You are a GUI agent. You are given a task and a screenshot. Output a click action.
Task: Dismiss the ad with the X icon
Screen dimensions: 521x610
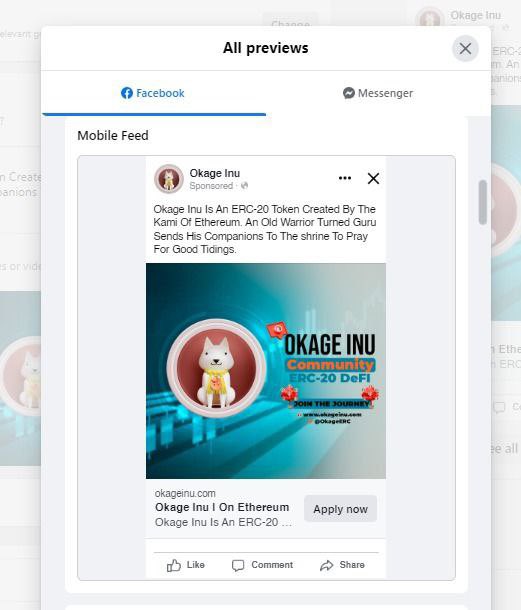click(373, 179)
